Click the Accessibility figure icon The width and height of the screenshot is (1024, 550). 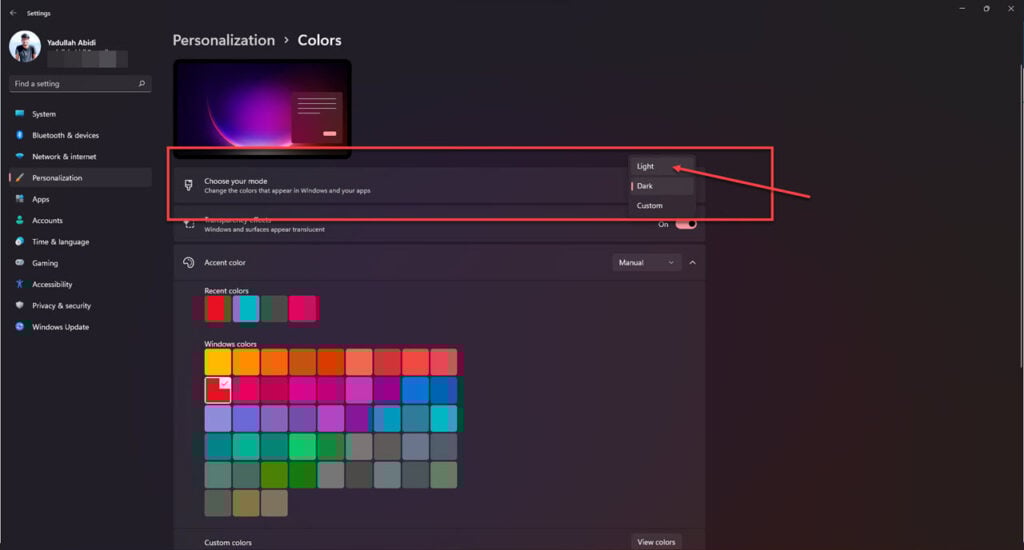pos(20,284)
